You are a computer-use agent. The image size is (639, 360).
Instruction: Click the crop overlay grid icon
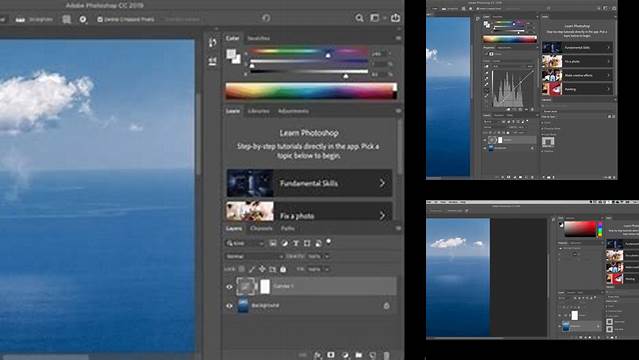coord(66,19)
